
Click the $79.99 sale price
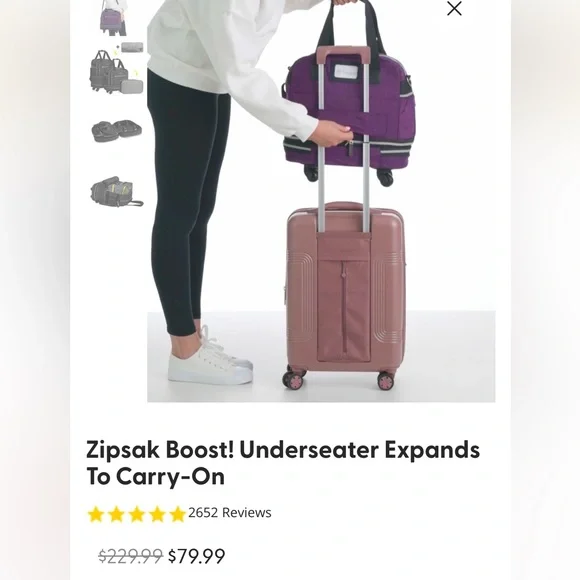coord(196,556)
